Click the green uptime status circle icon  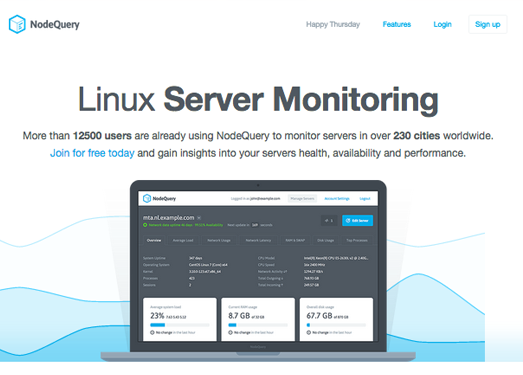click(145, 225)
